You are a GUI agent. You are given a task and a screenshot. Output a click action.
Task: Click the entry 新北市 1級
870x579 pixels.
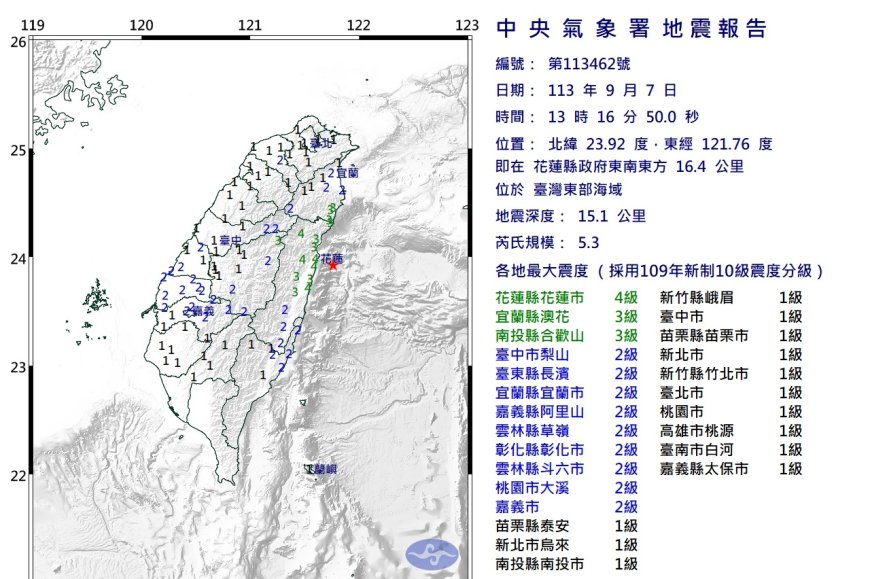click(731, 355)
